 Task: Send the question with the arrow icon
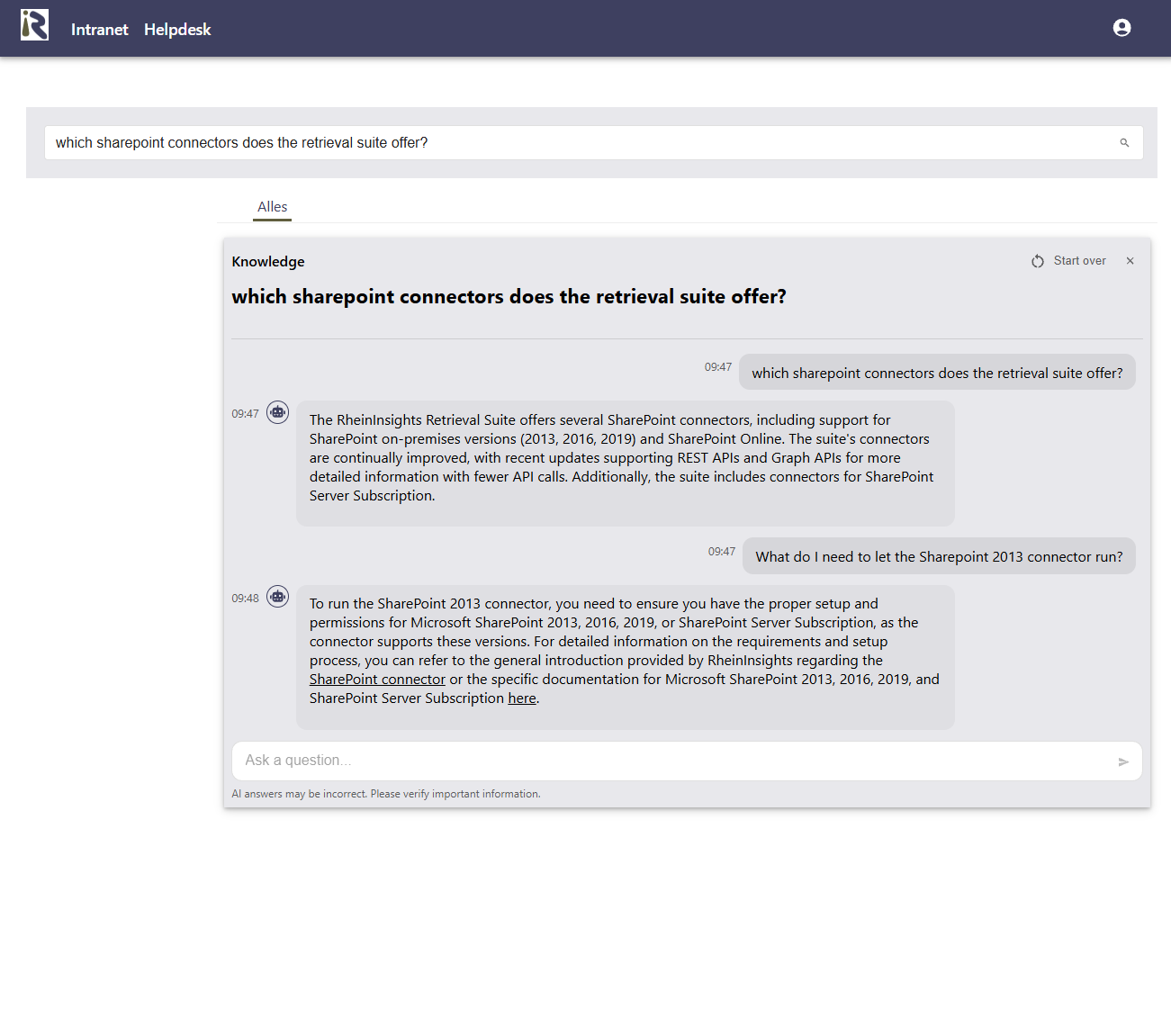1123,761
